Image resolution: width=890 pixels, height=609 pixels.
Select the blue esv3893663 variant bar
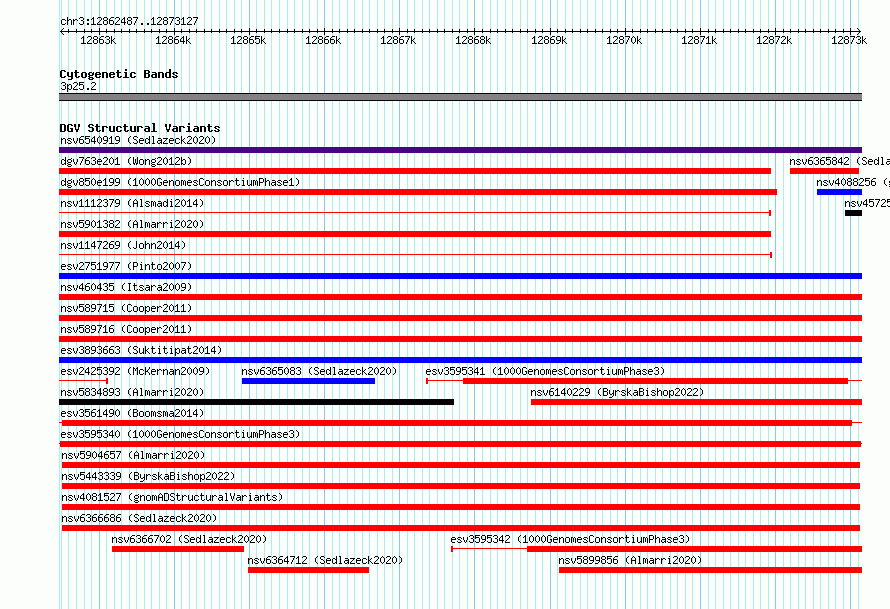tap(460, 360)
